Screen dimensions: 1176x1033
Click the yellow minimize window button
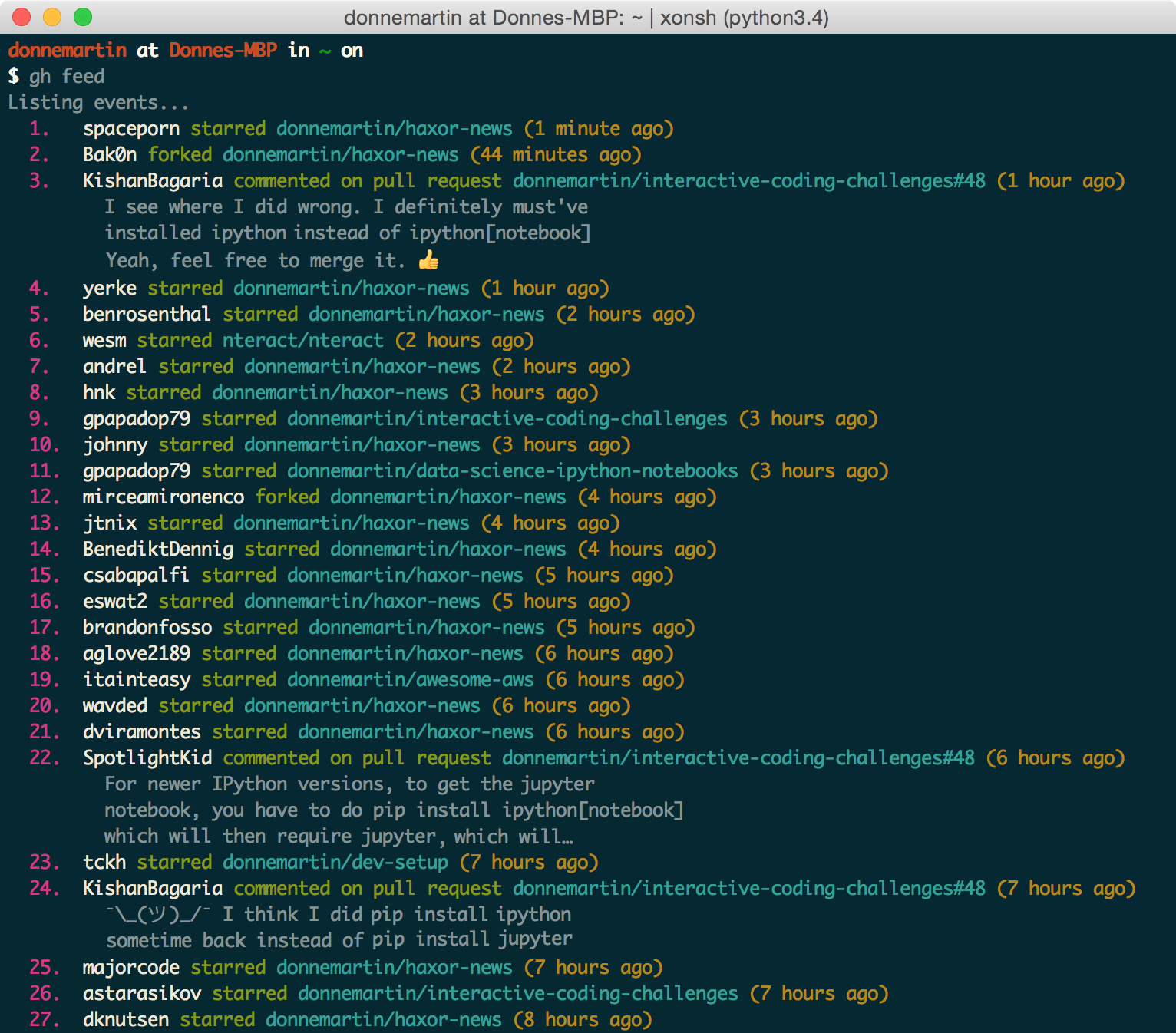pyautogui.click(x=52, y=17)
